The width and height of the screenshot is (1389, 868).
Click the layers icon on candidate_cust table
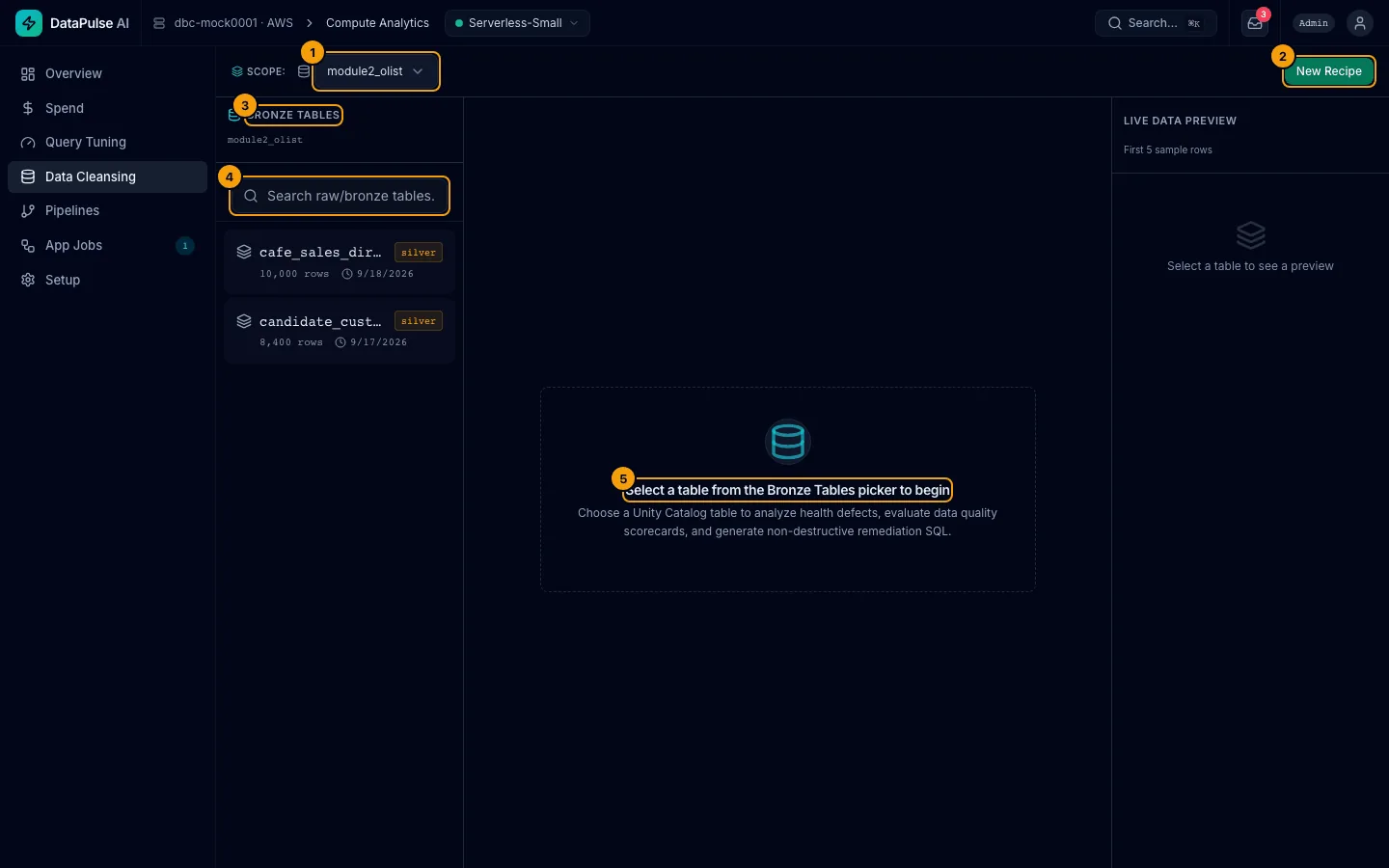point(244,321)
